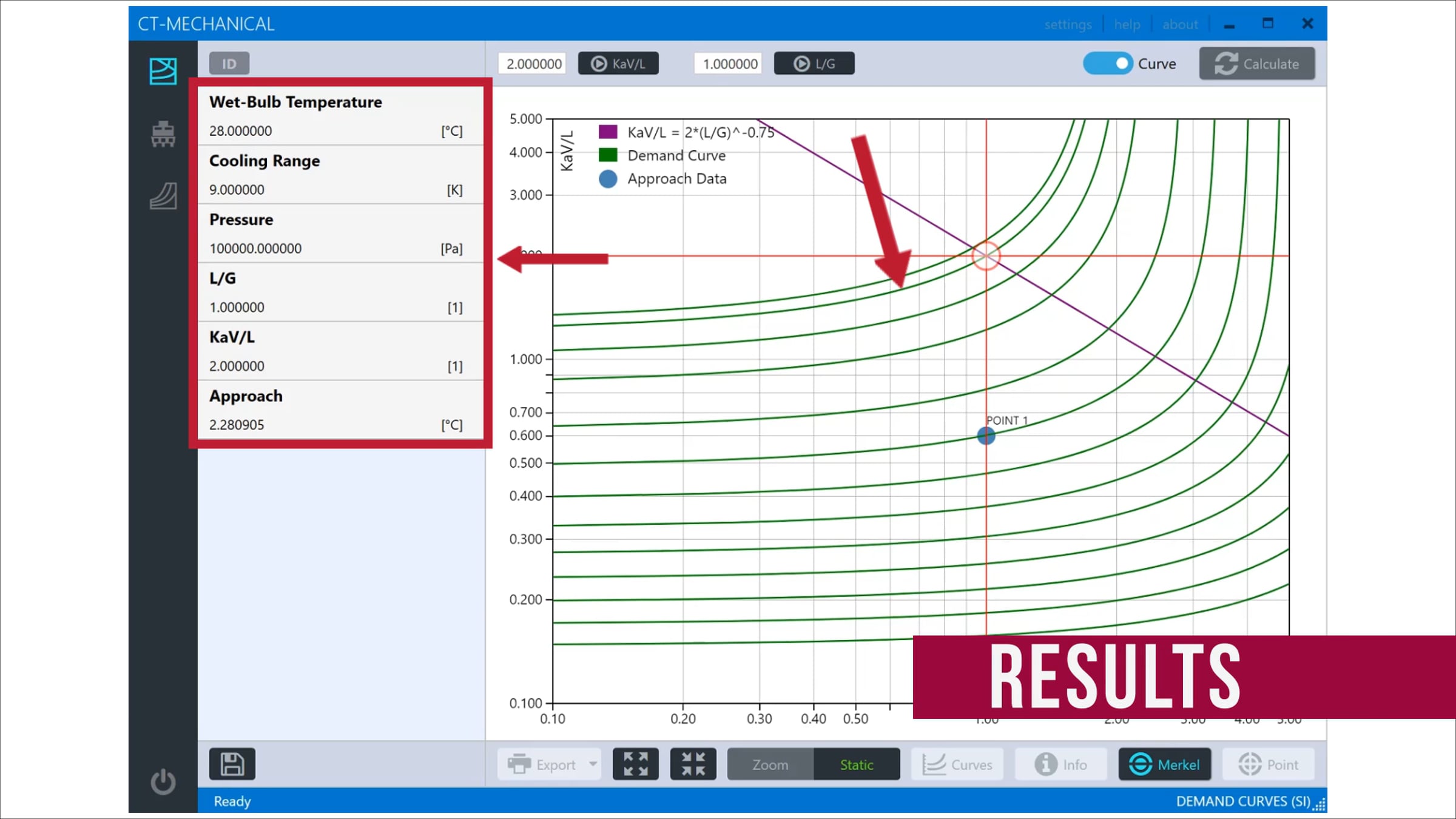
Task: Select the Static mode
Action: 857,764
